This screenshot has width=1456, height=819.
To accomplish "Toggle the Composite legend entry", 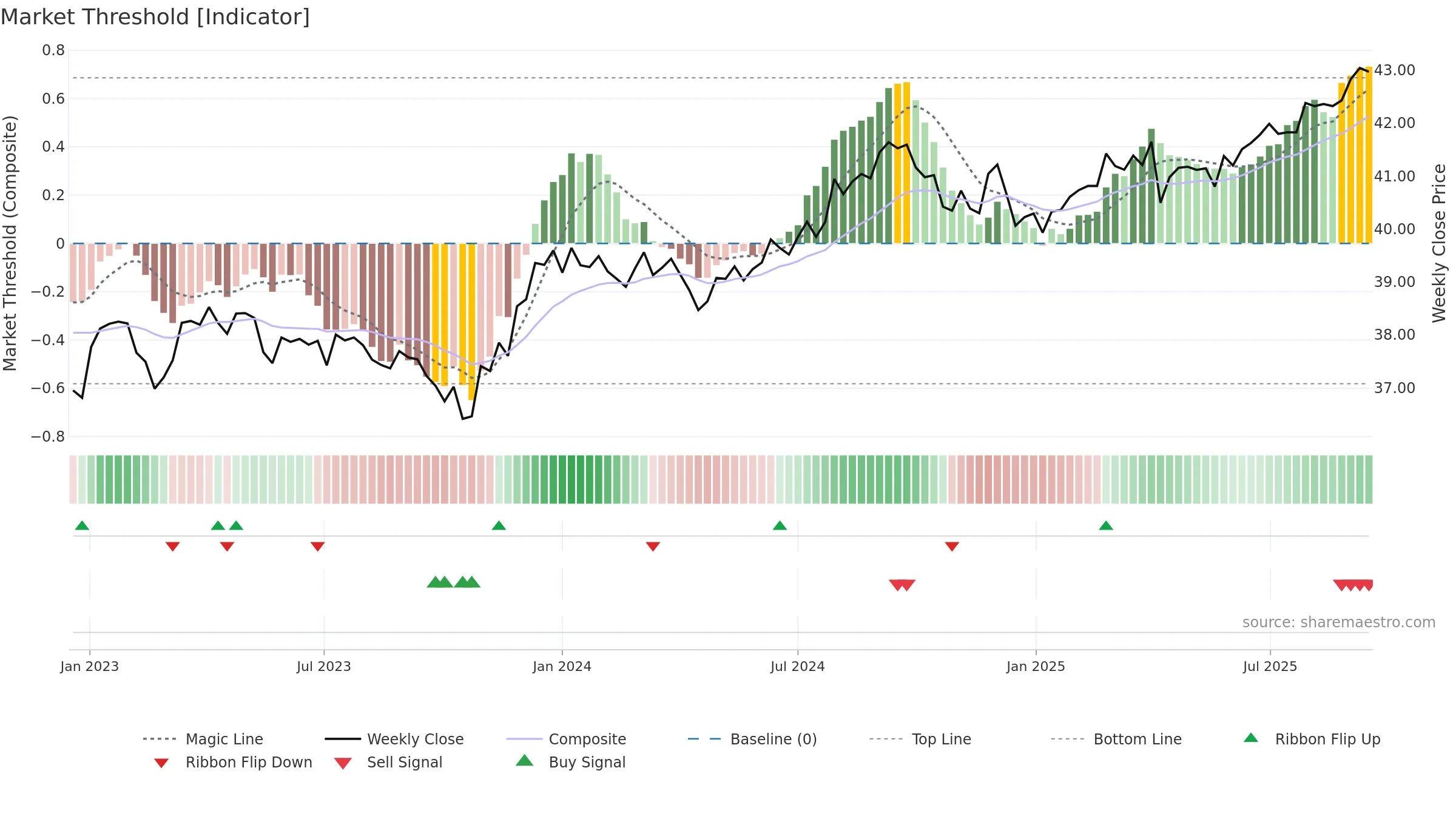I will pos(566,739).
